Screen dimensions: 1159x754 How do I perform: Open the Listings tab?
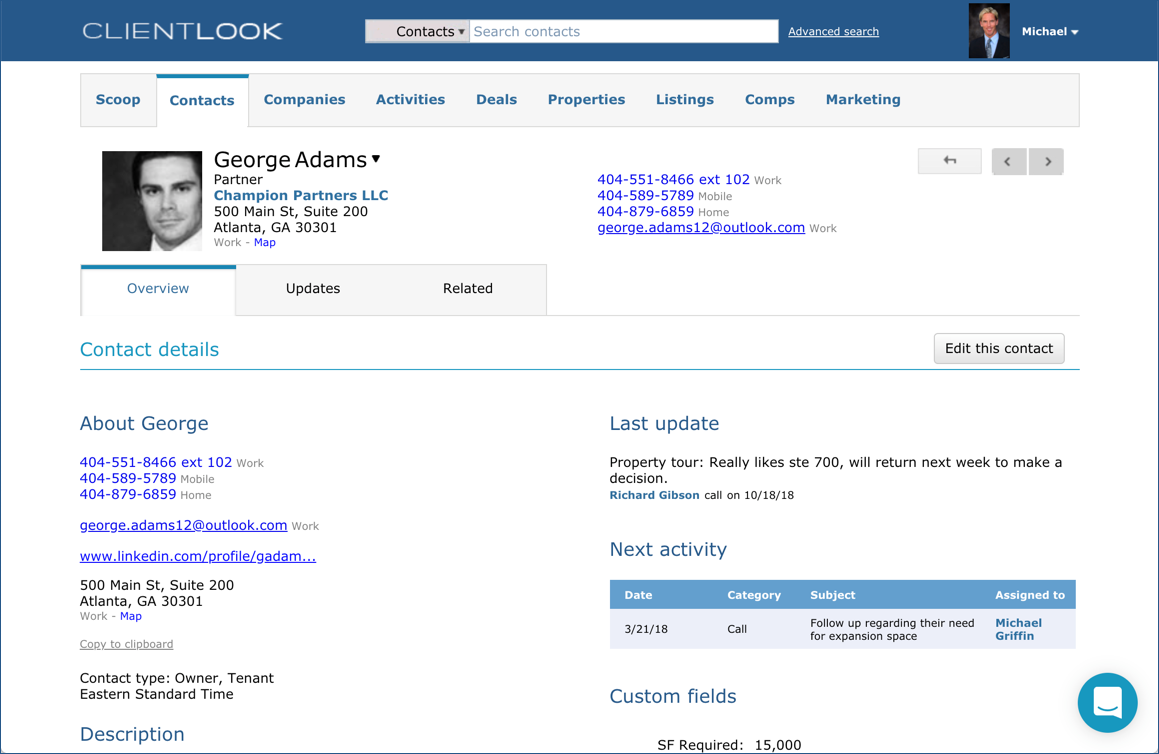coord(684,100)
